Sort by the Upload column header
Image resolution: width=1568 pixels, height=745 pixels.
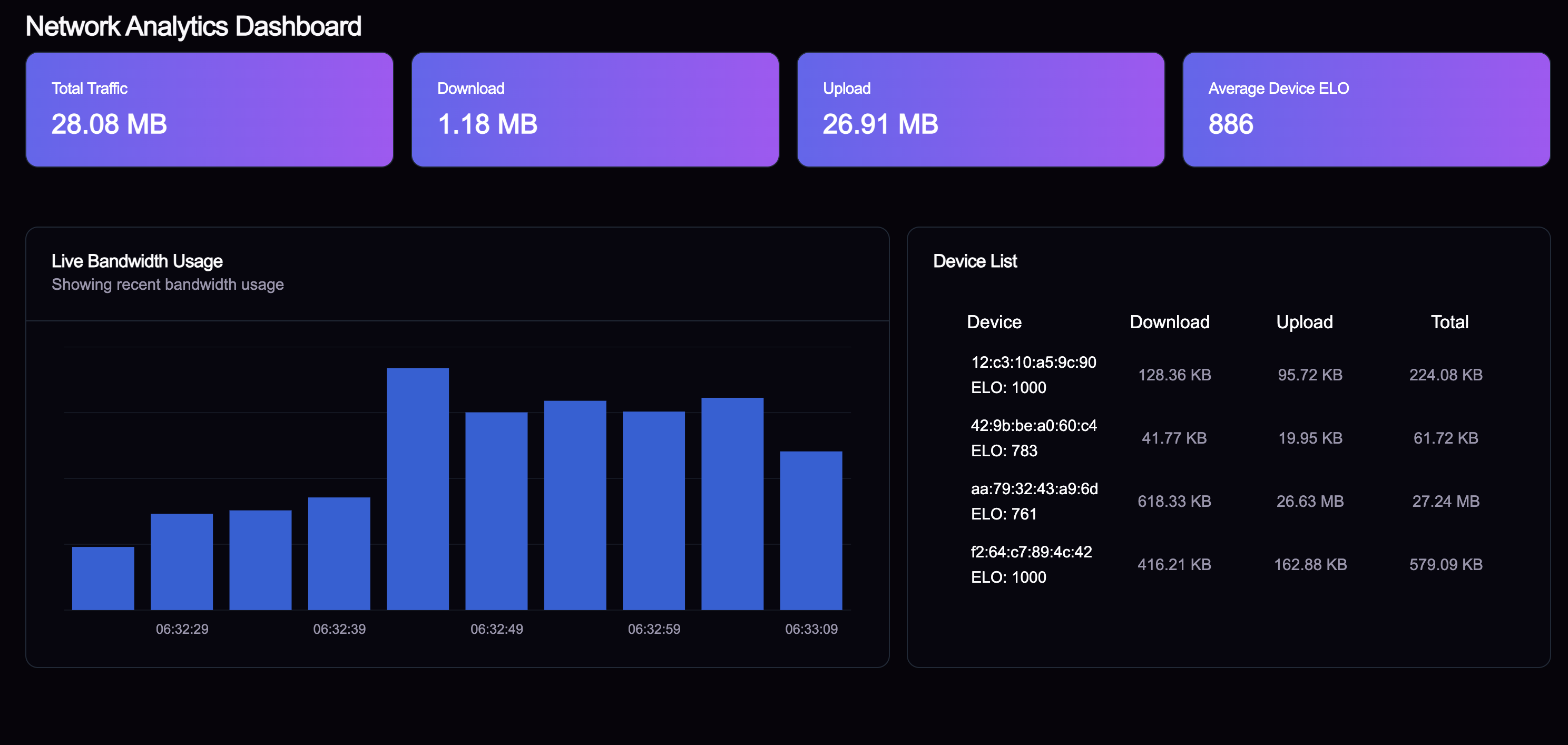[1305, 322]
